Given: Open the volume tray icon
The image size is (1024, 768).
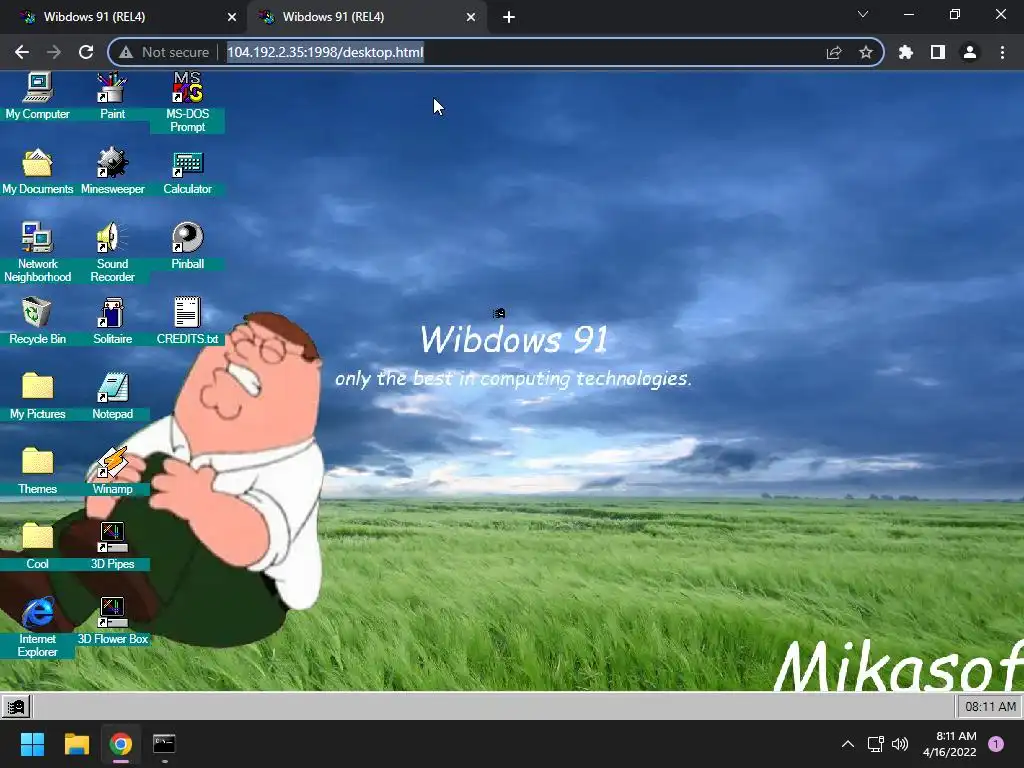Looking at the screenshot, I should pos(900,744).
